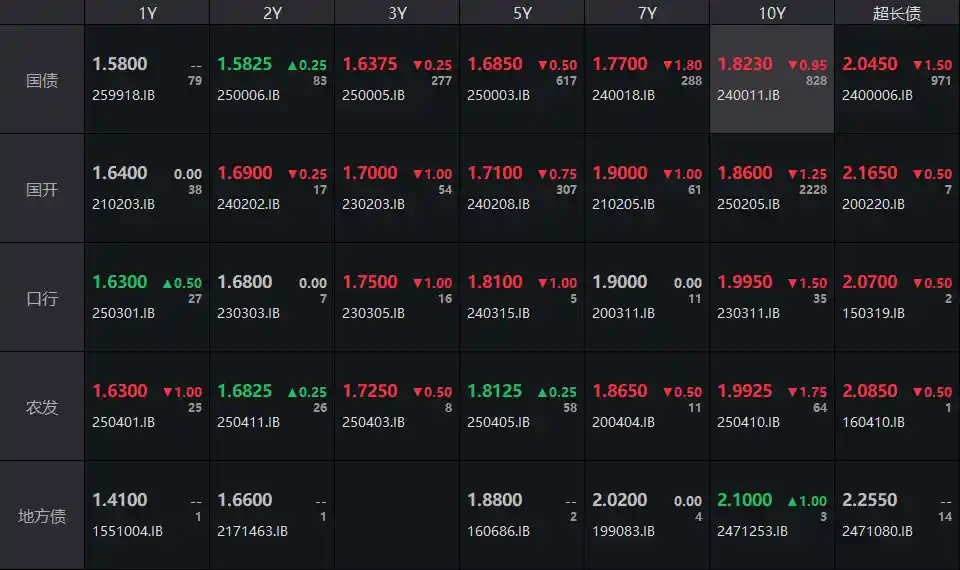Select the 1Y maturity column header
Viewport: 960px width, 570px height.
[x=147, y=13]
